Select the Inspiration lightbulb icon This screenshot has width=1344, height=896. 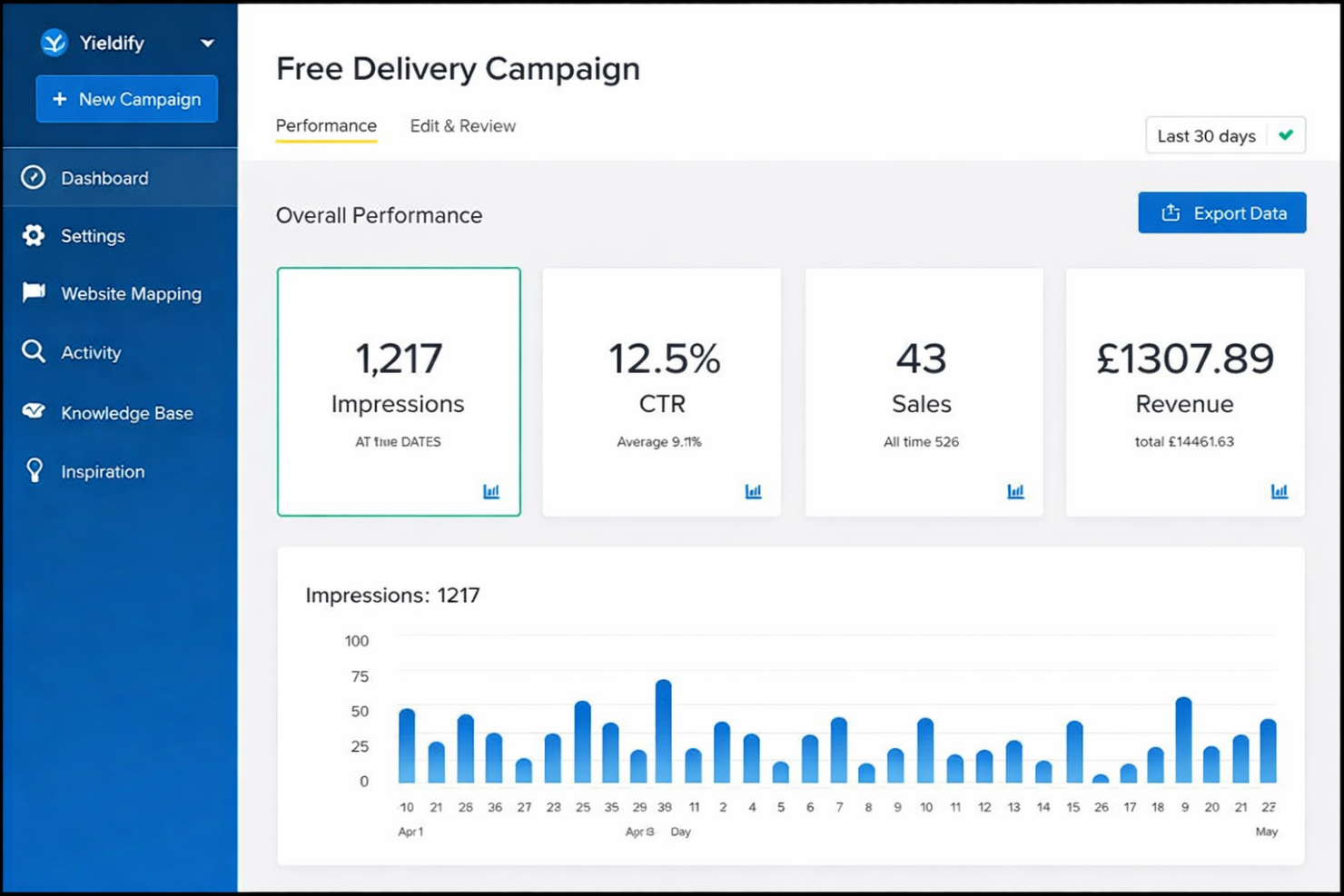35,470
